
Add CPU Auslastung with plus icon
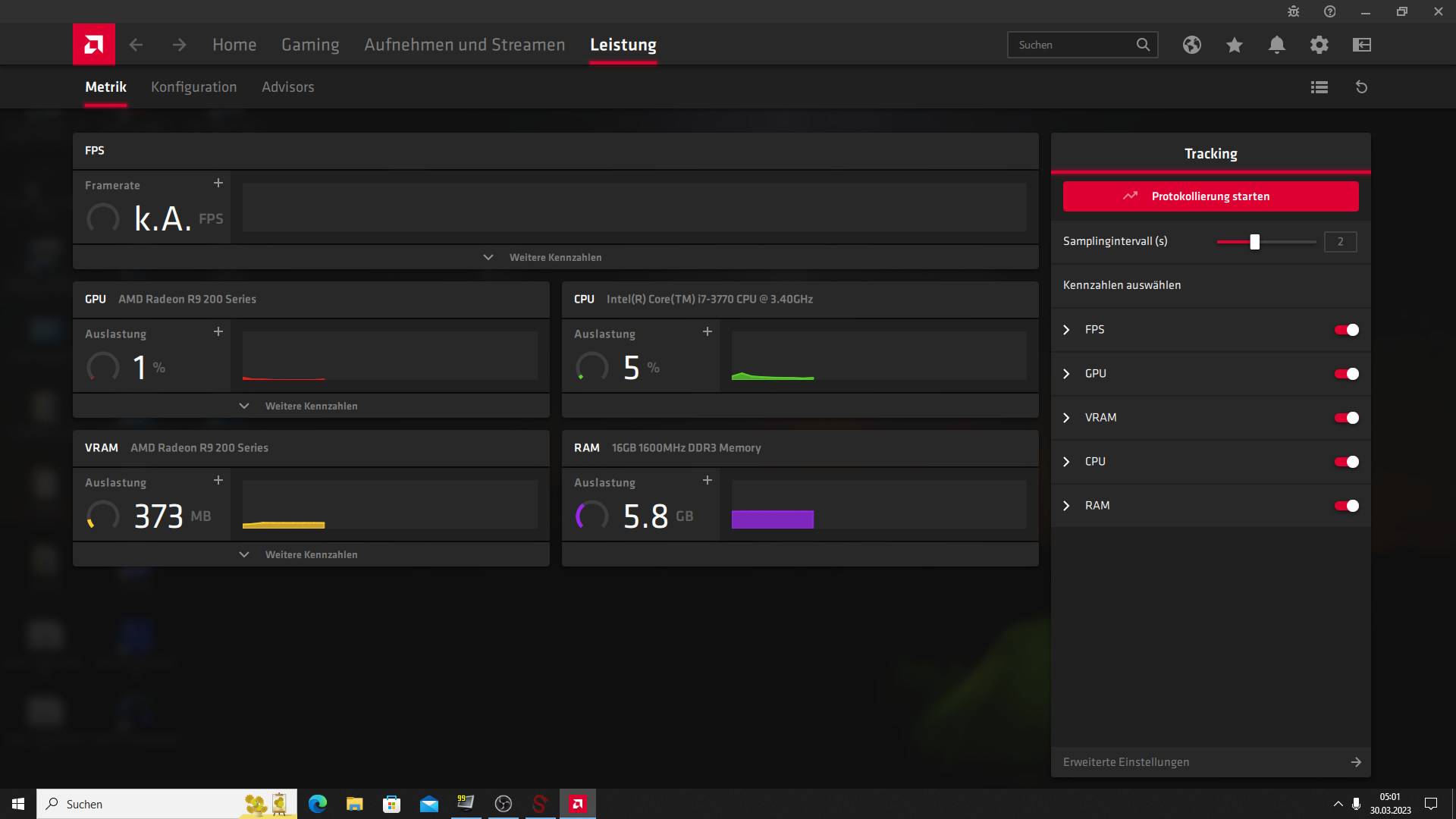click(708, 331)
